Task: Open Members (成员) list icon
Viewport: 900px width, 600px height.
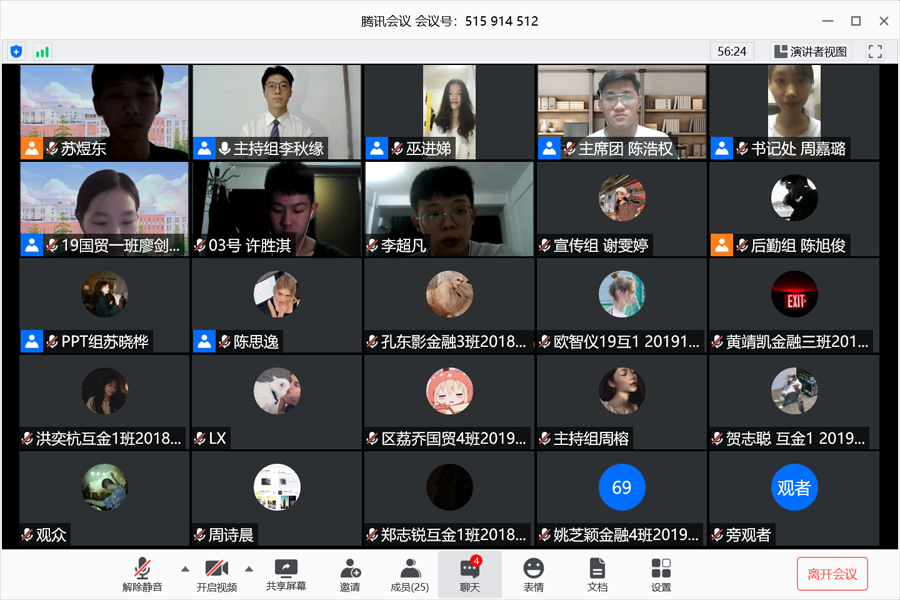Action: [x=409, y=574]
